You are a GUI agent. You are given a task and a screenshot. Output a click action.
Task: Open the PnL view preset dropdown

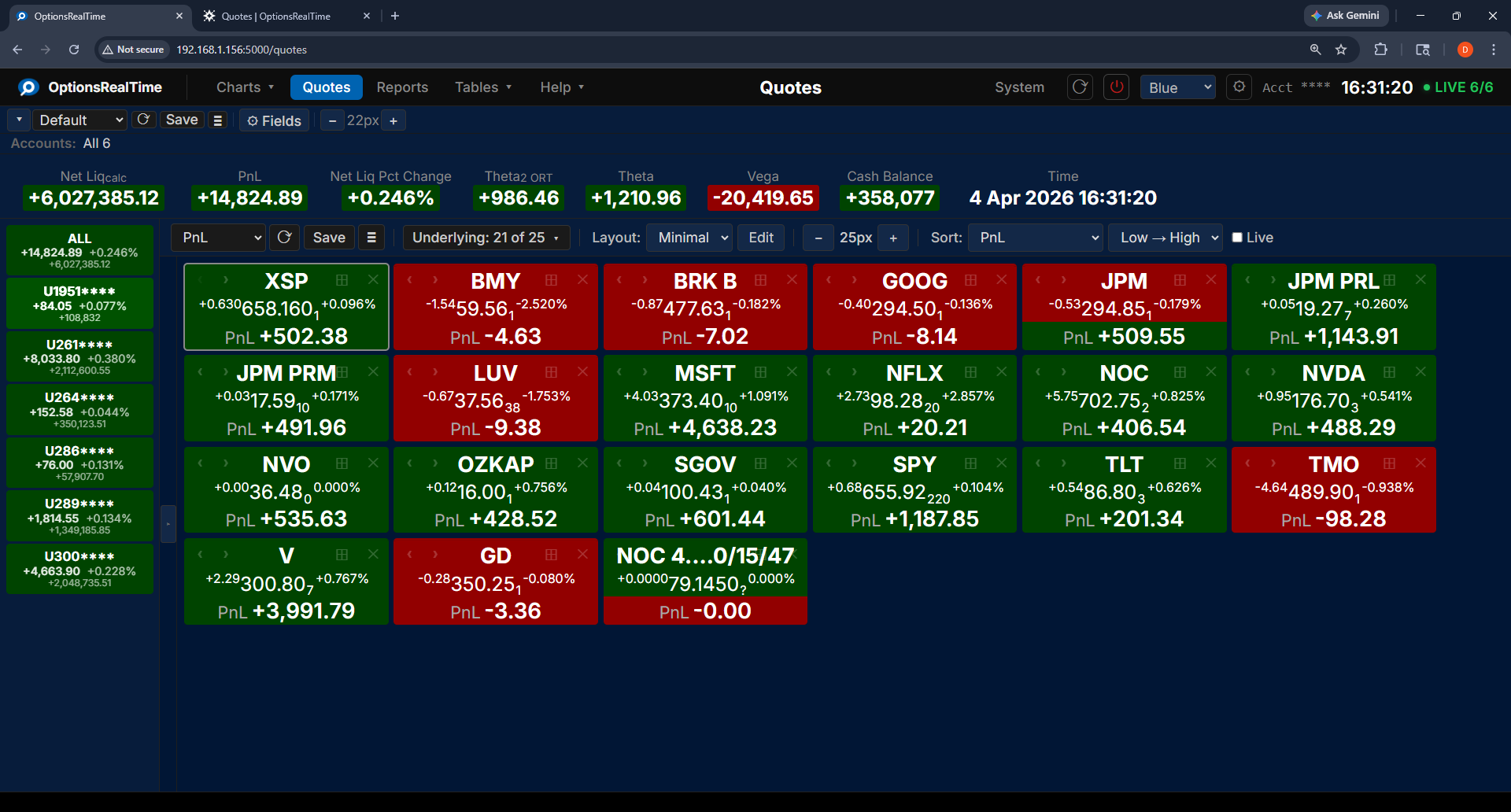click(x=218, y=238)
